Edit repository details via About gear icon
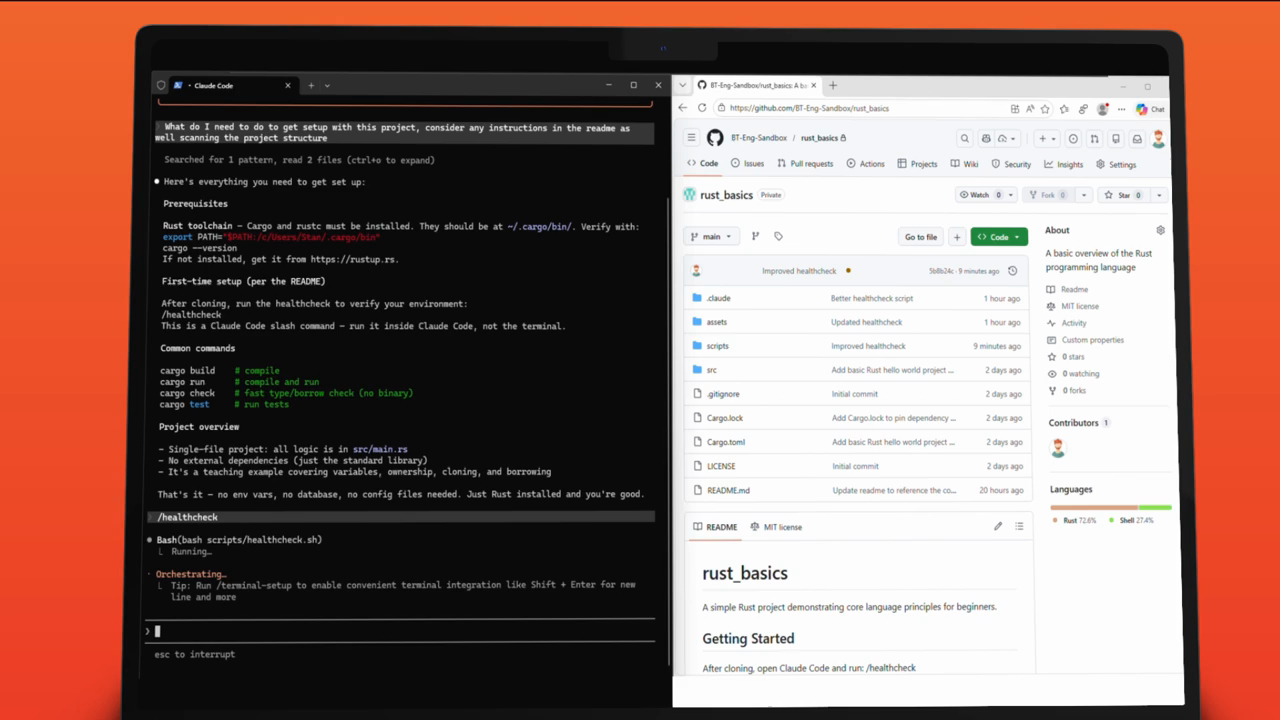 (1160, 230)
